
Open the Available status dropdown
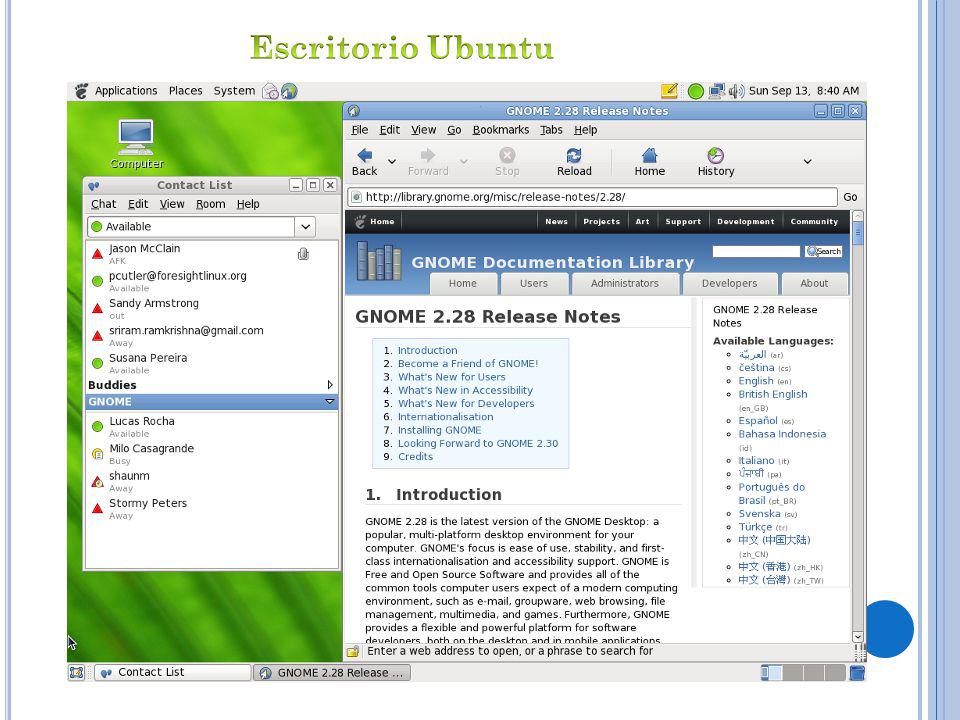pos(306,227)
